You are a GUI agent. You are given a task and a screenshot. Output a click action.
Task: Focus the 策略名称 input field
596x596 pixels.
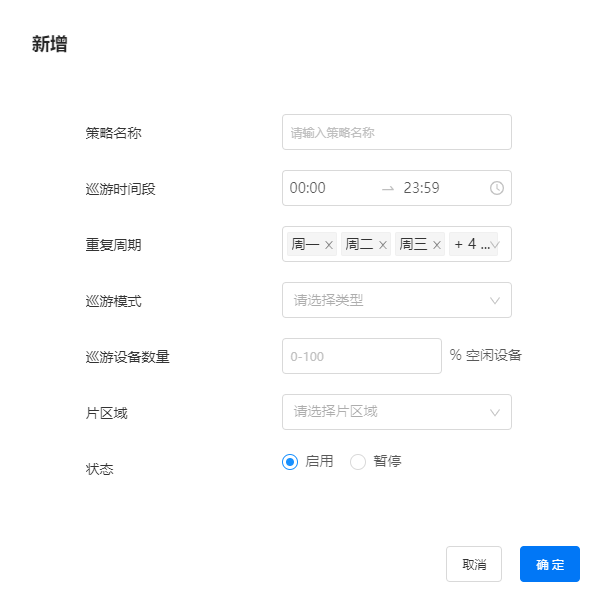coord(397,132)
